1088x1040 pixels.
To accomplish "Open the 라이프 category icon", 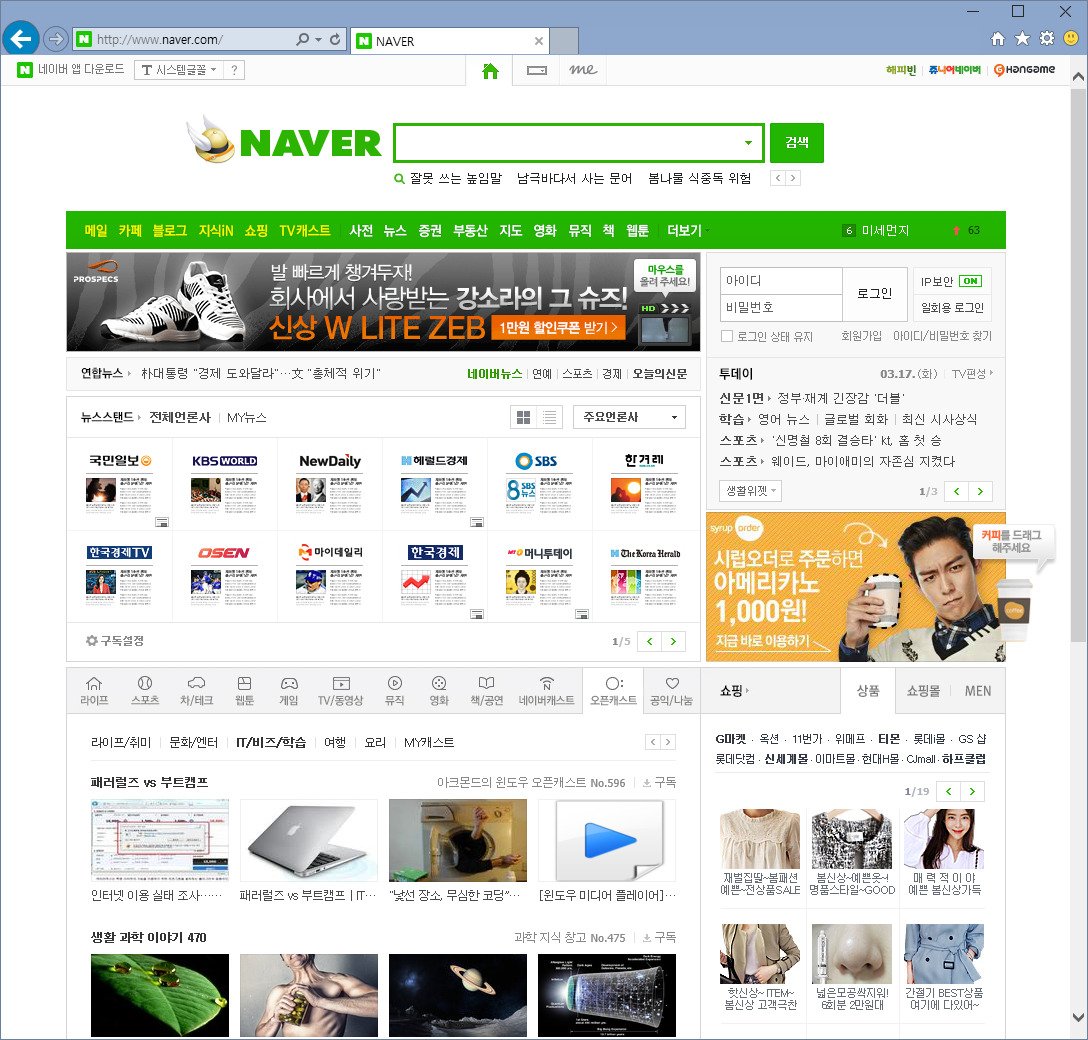I will pos(94,691).
